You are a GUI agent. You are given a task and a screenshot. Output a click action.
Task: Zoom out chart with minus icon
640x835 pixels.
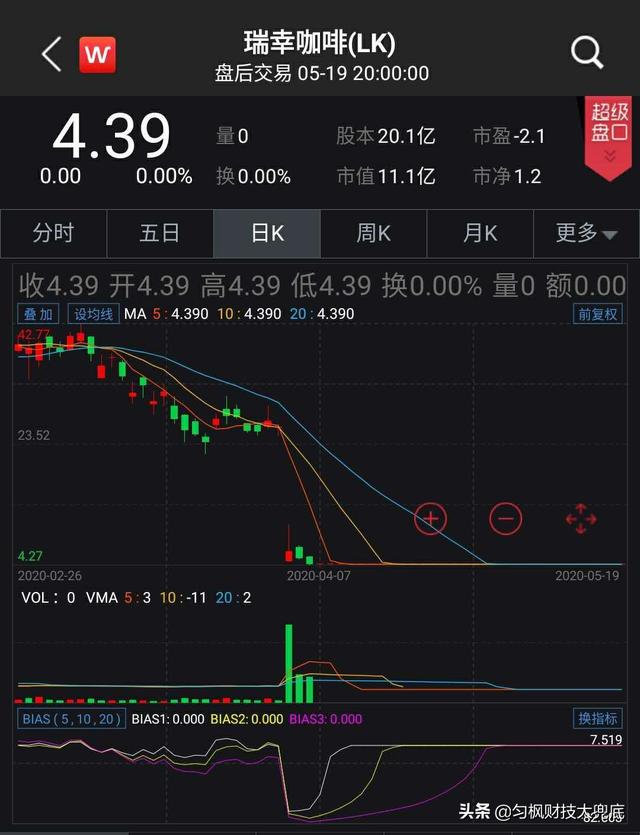click(x=505, y=518)
